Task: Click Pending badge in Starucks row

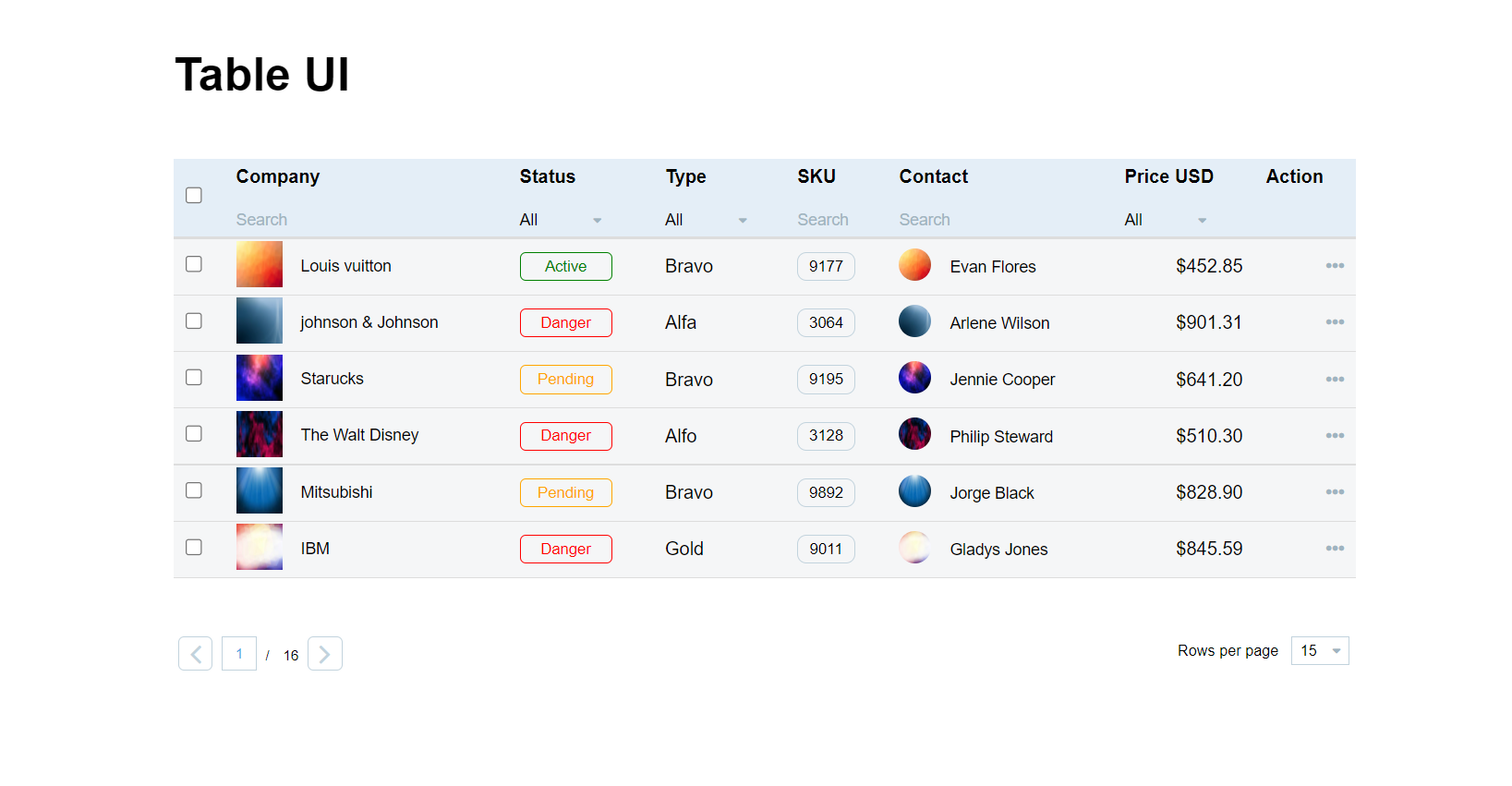Action: coord(566,380)
